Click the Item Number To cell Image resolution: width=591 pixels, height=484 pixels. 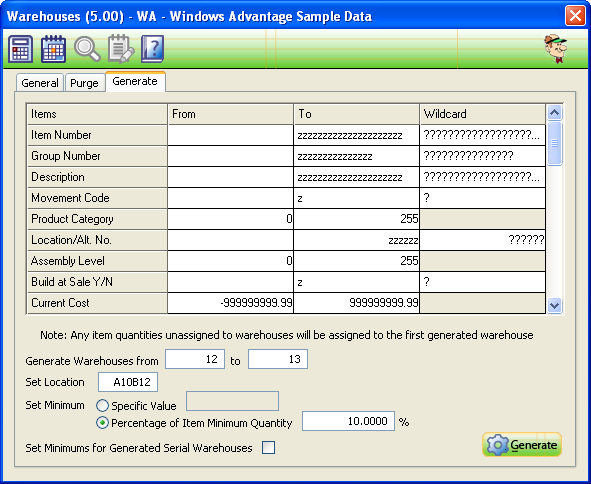357,135
